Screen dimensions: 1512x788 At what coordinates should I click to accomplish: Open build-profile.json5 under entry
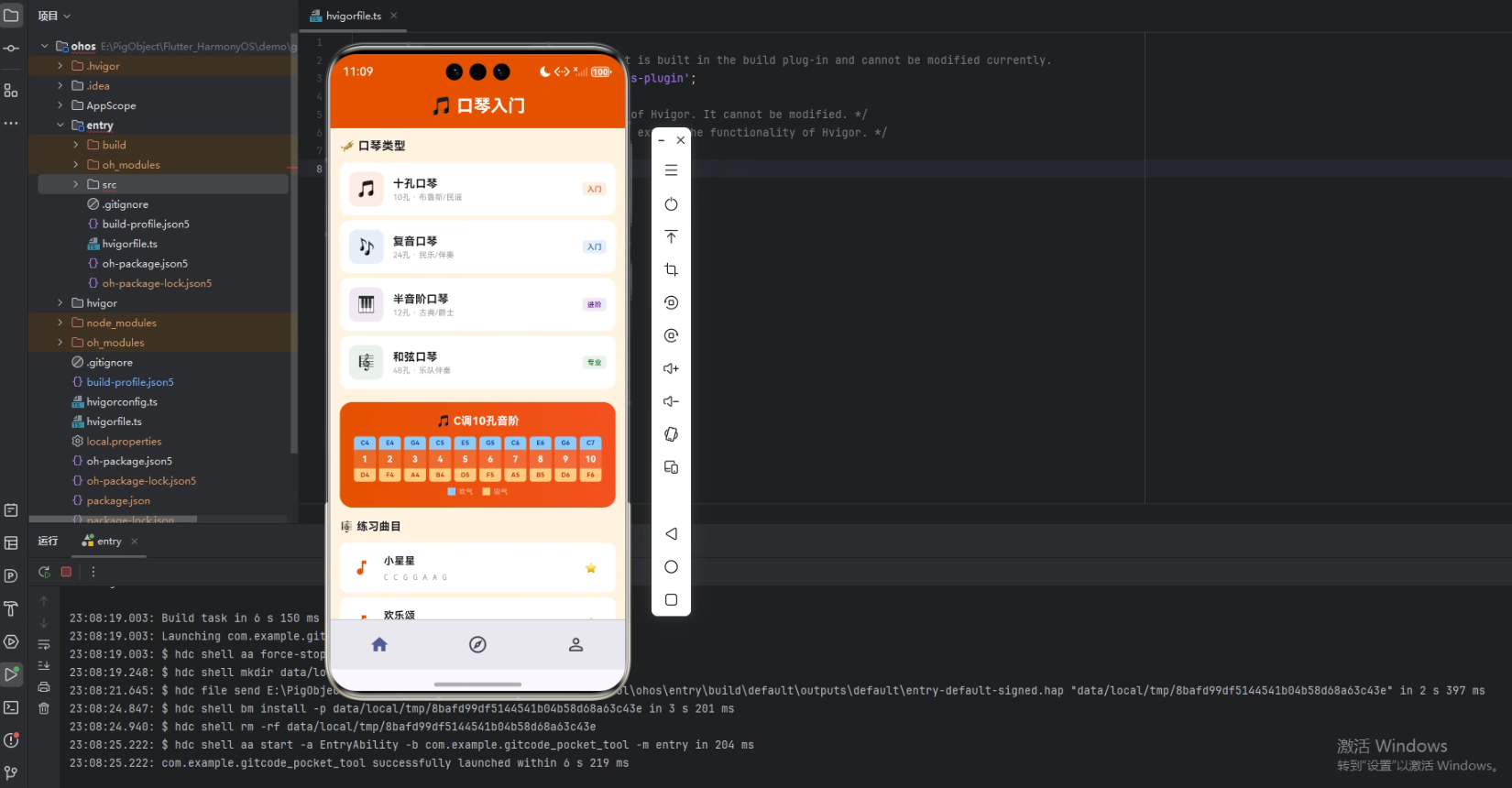146,224
